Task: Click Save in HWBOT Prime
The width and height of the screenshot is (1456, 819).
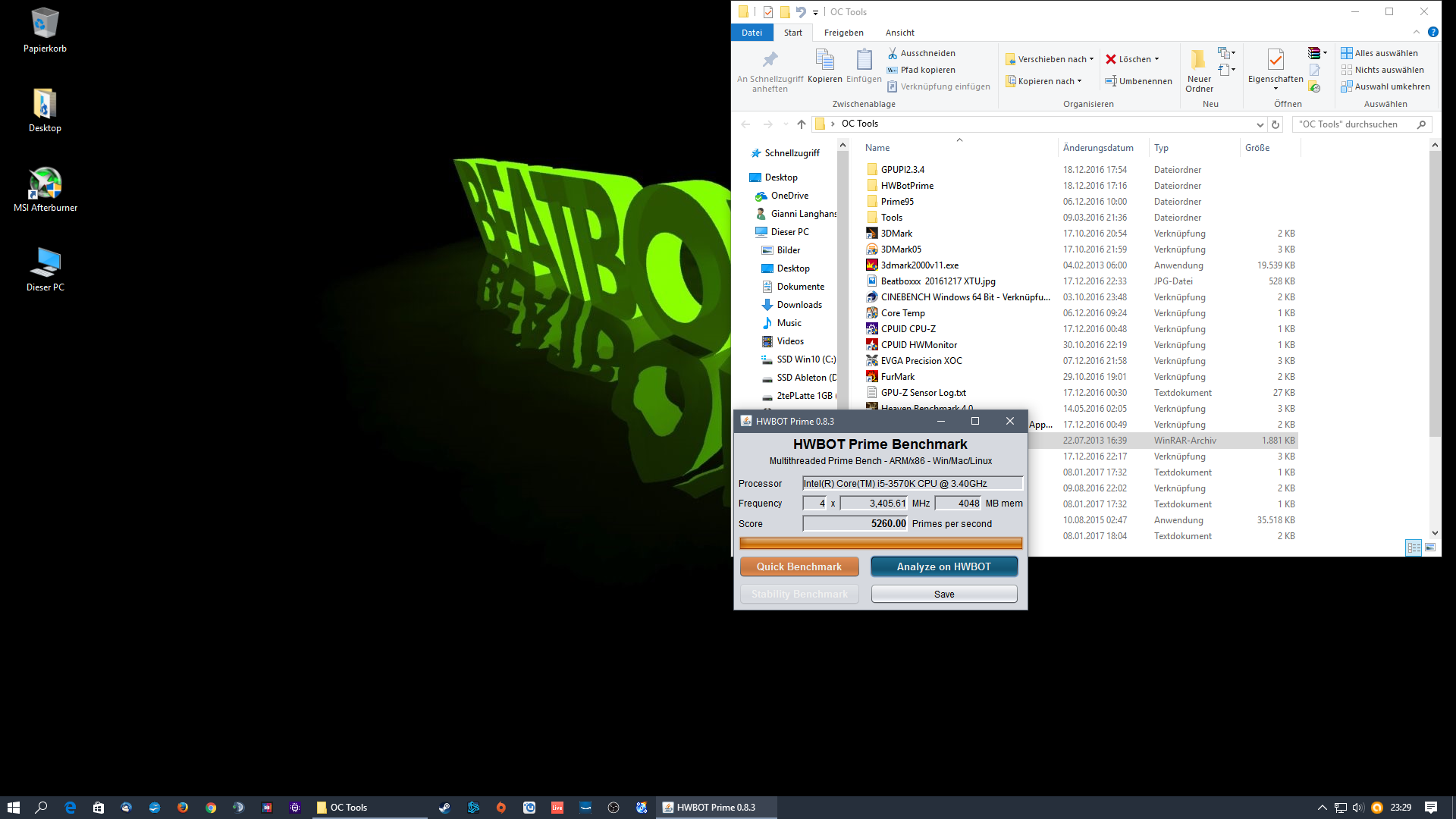Action: [x=943, y=594]
